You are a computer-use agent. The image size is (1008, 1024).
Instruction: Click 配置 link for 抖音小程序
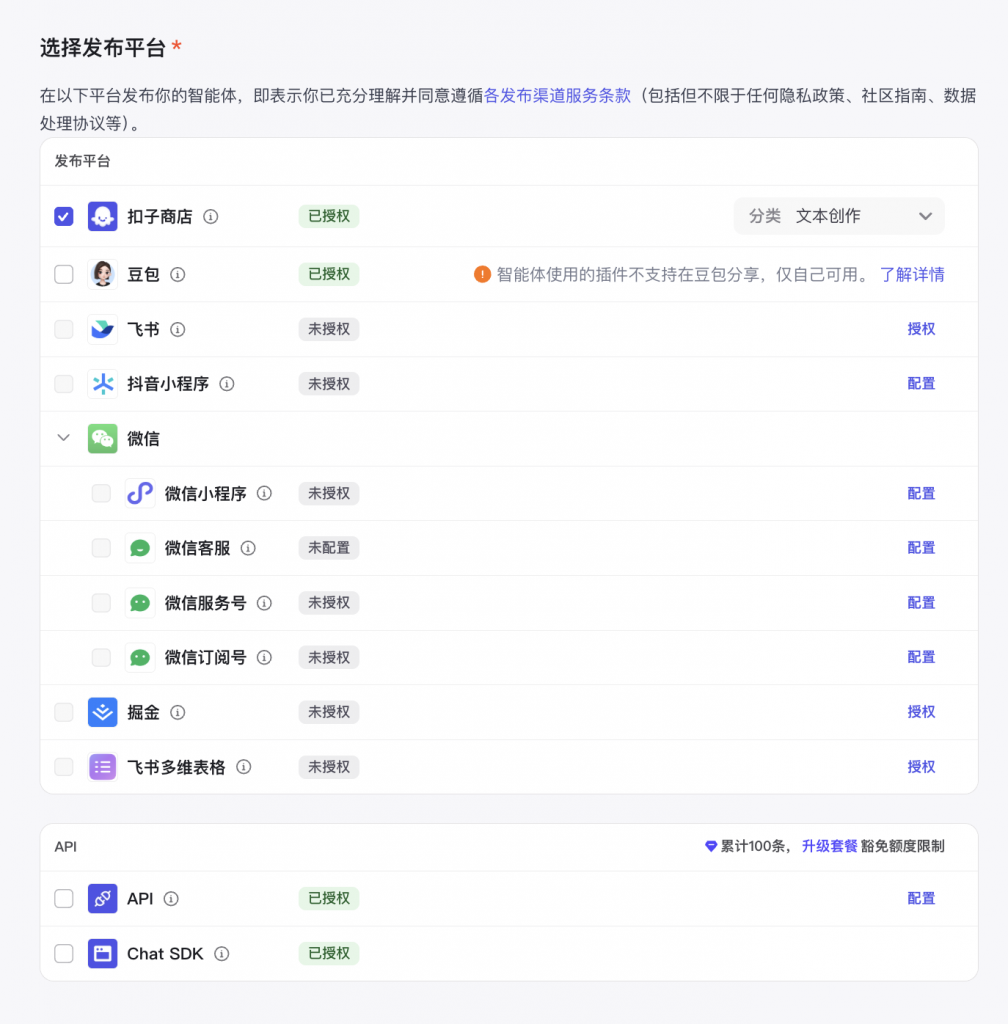pyautogui.click(x=921, y=384)
